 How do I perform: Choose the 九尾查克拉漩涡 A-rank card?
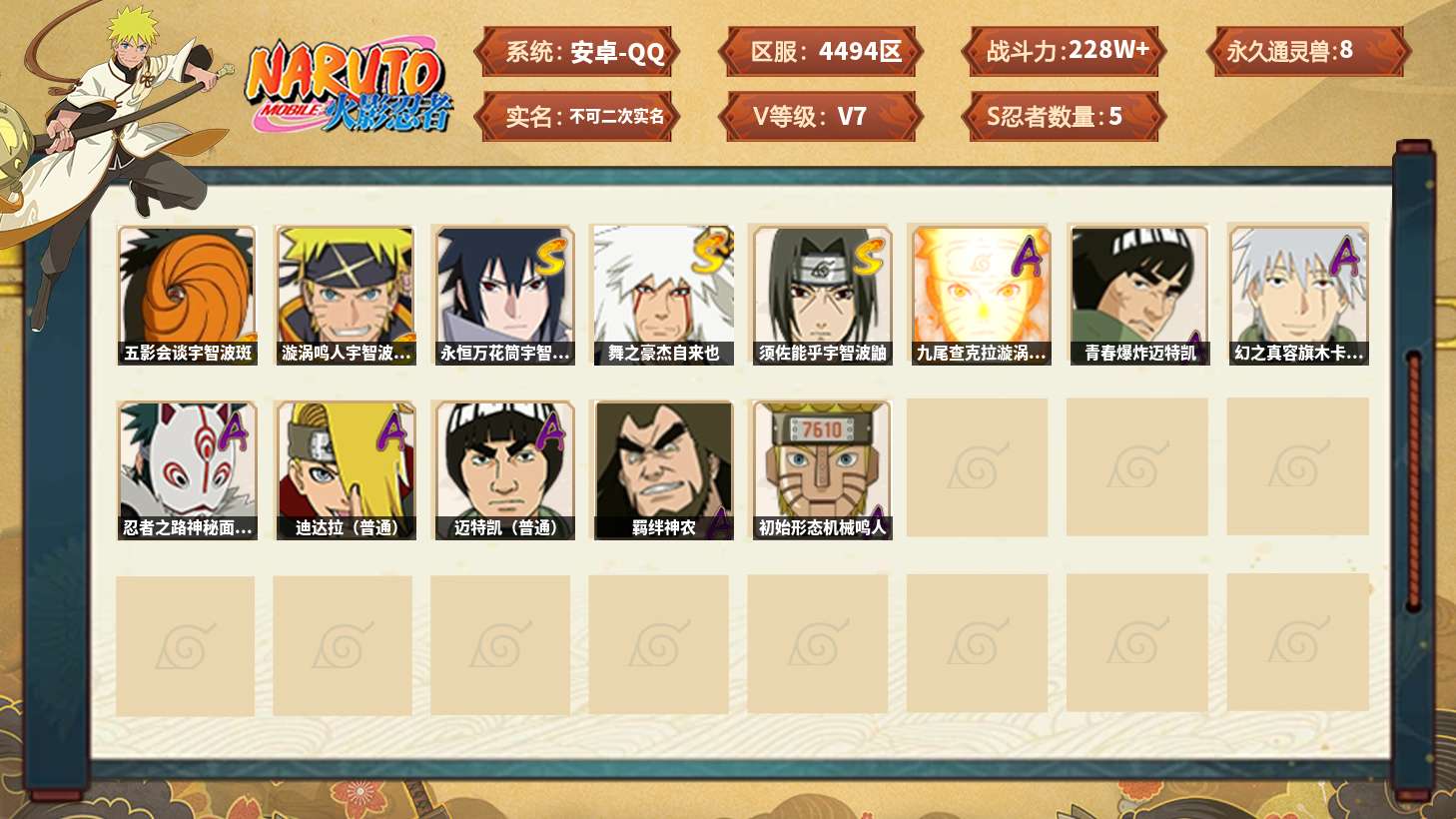coord(981,295)
